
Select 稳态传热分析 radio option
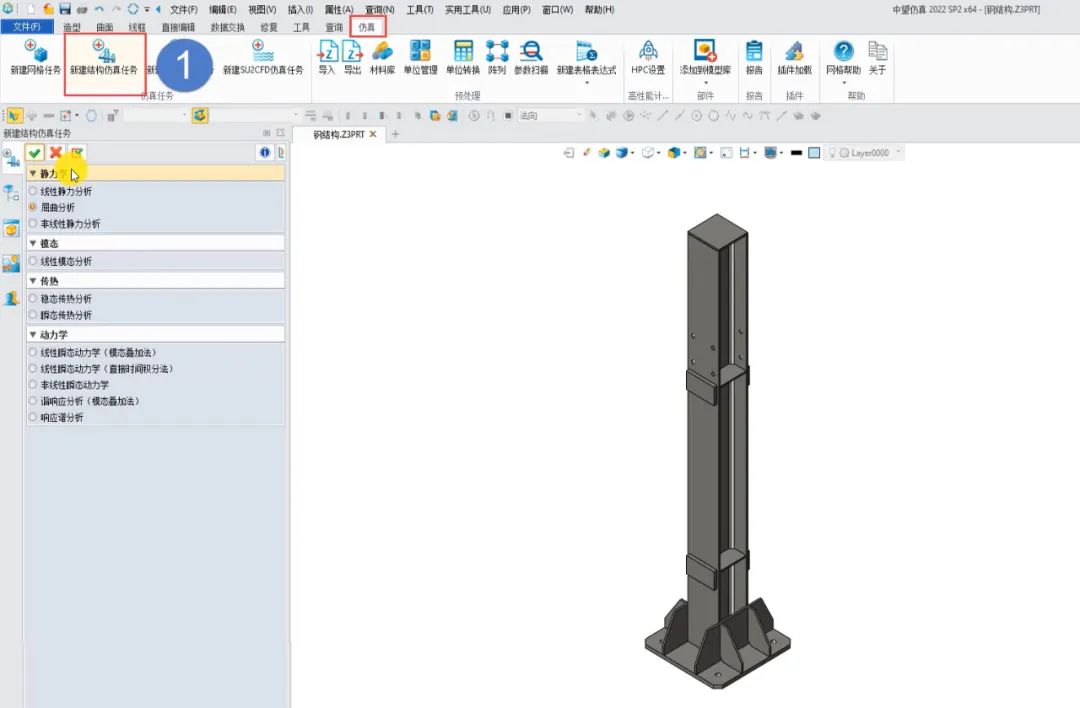coord(33,298)
